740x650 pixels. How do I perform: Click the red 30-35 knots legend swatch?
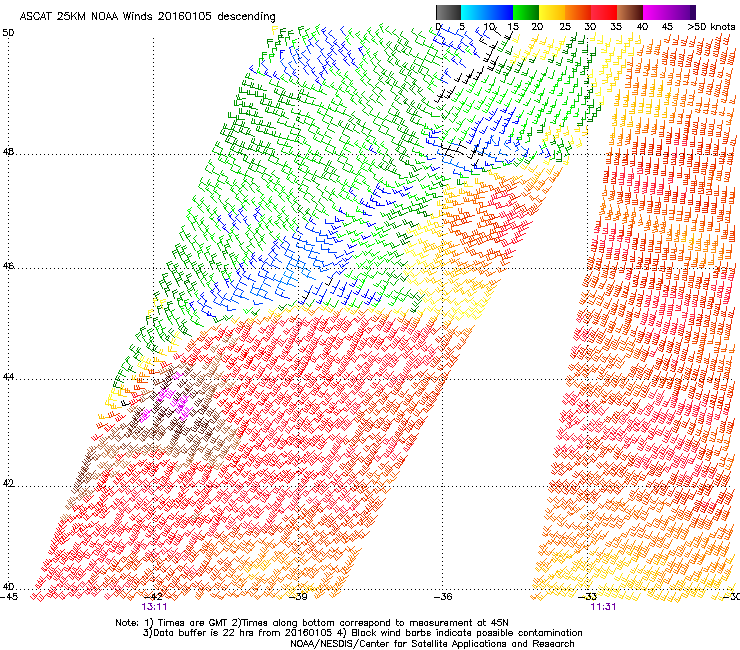604,12
